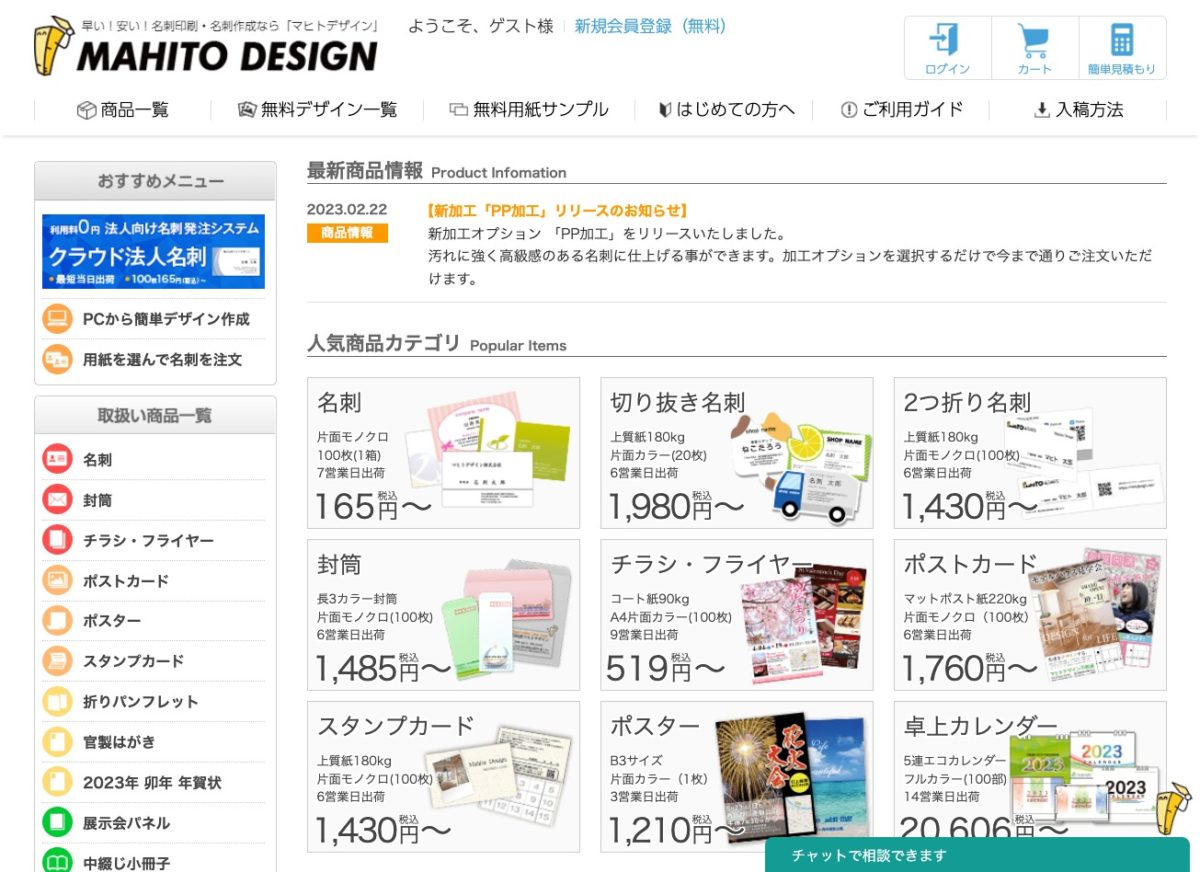Select the red envelope 封筒 sidebar icon
The width and height of the screenshot is (1200, 872).
(57, 499)
